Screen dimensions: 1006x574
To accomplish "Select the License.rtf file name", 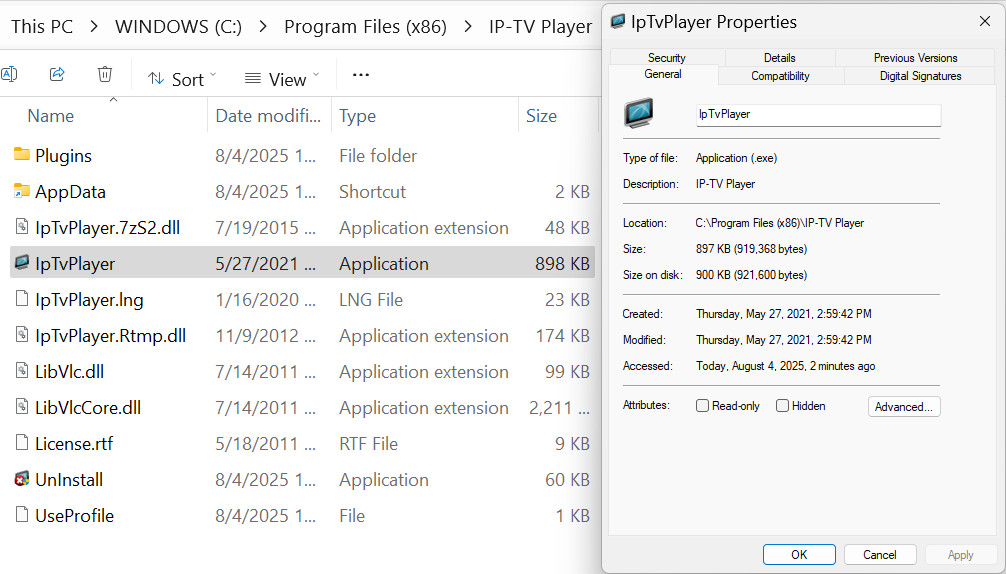I will point(74,443).
